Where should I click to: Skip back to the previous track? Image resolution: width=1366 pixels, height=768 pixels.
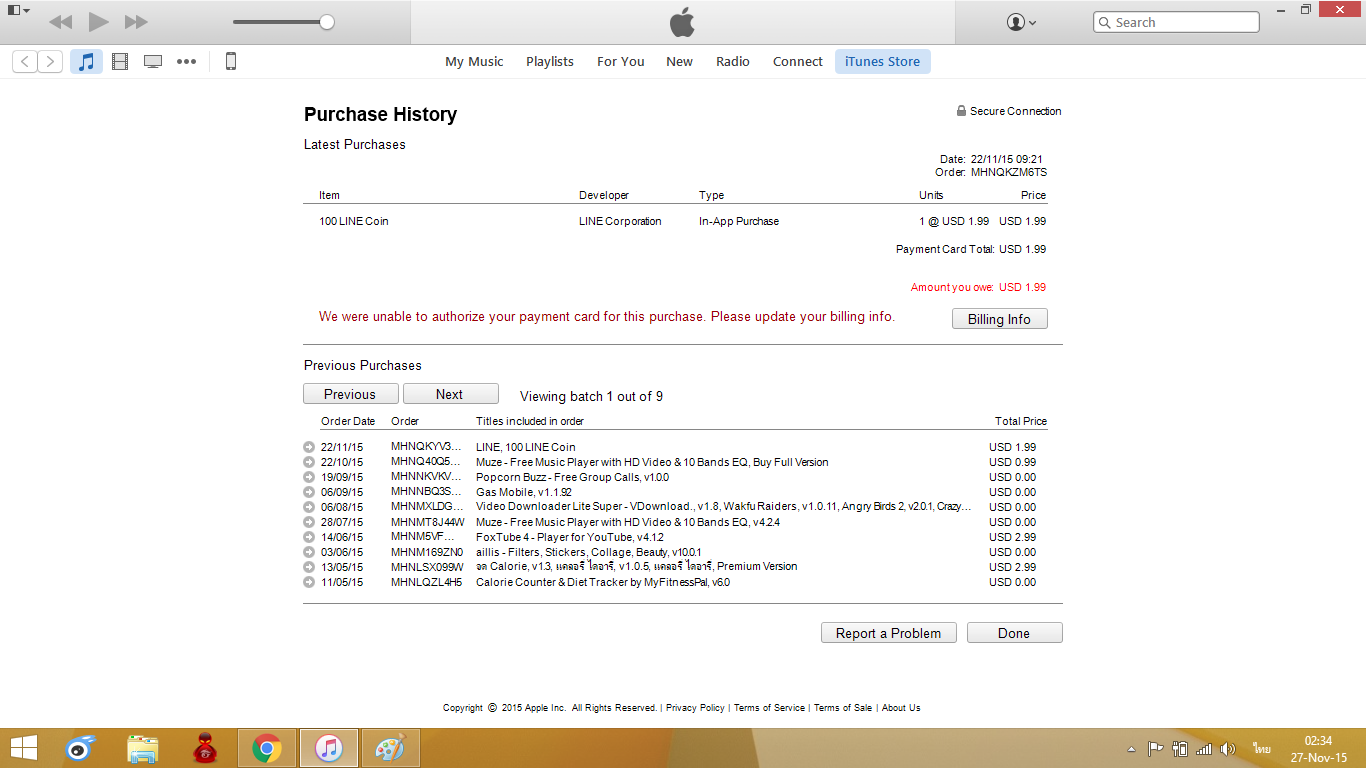(x=60, y=22)
